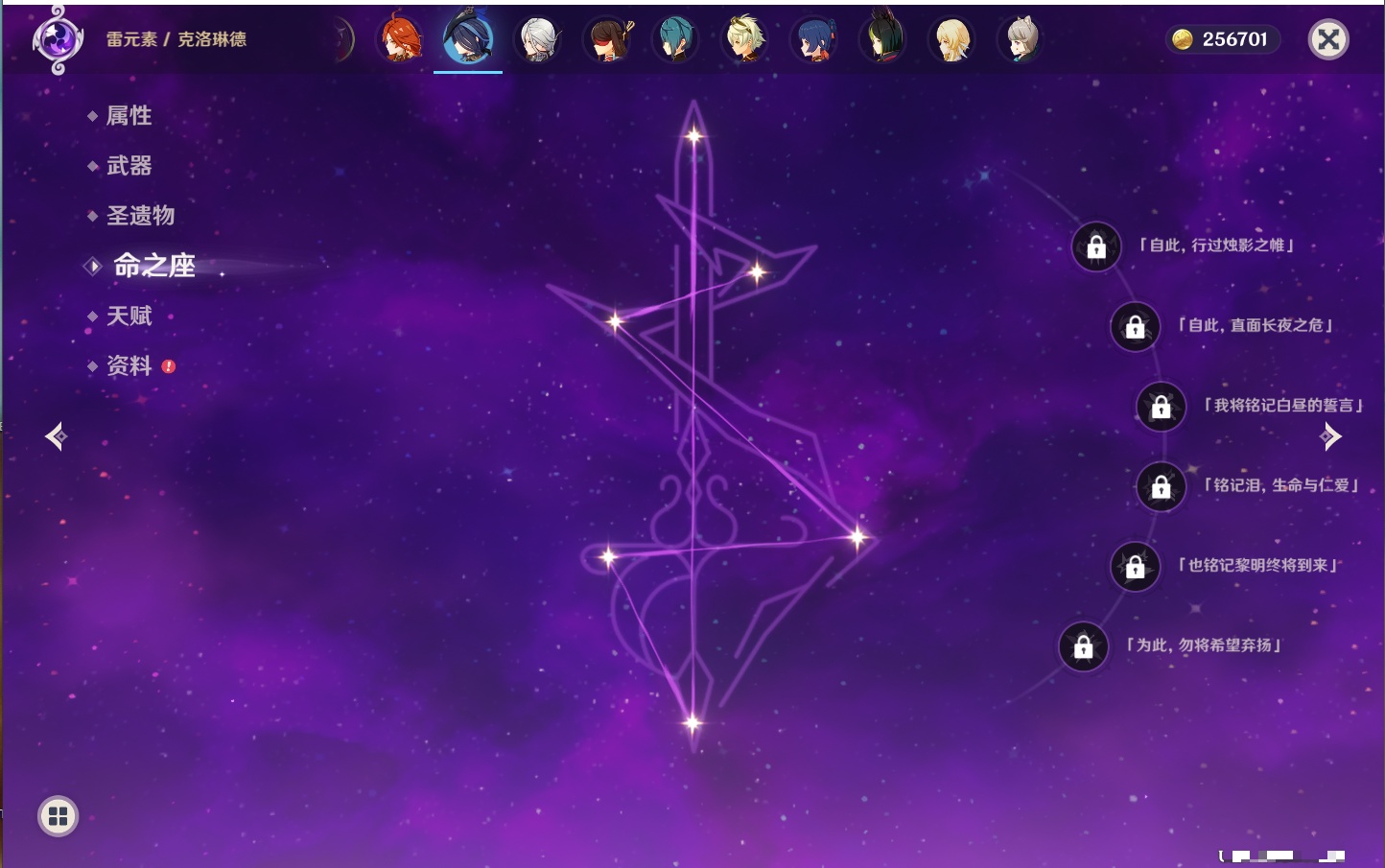Open the lock icon for 「为此, 勿将希望弃扬」
The image size is (1385, 868).
tap(1084, 646)
